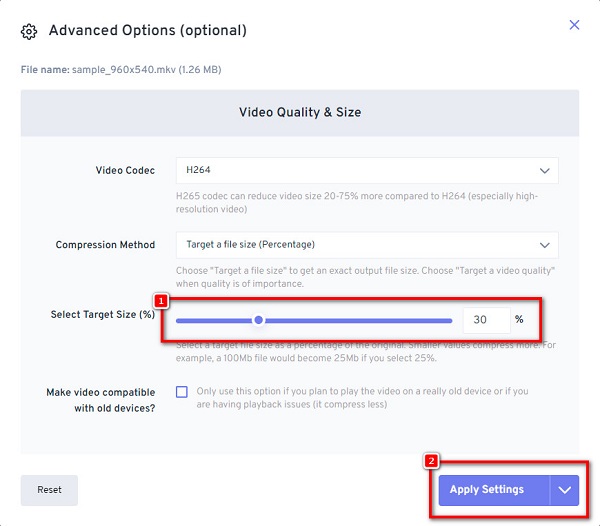Click the Select Target Size (%) label
Screen dimensions: 600x526
[103, 314]
